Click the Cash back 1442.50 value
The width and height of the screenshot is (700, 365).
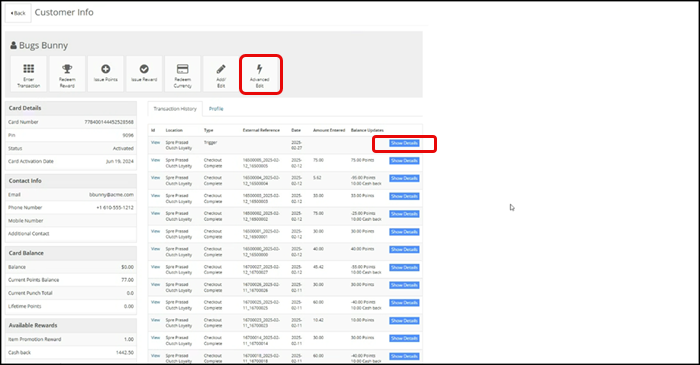(125, 353)
